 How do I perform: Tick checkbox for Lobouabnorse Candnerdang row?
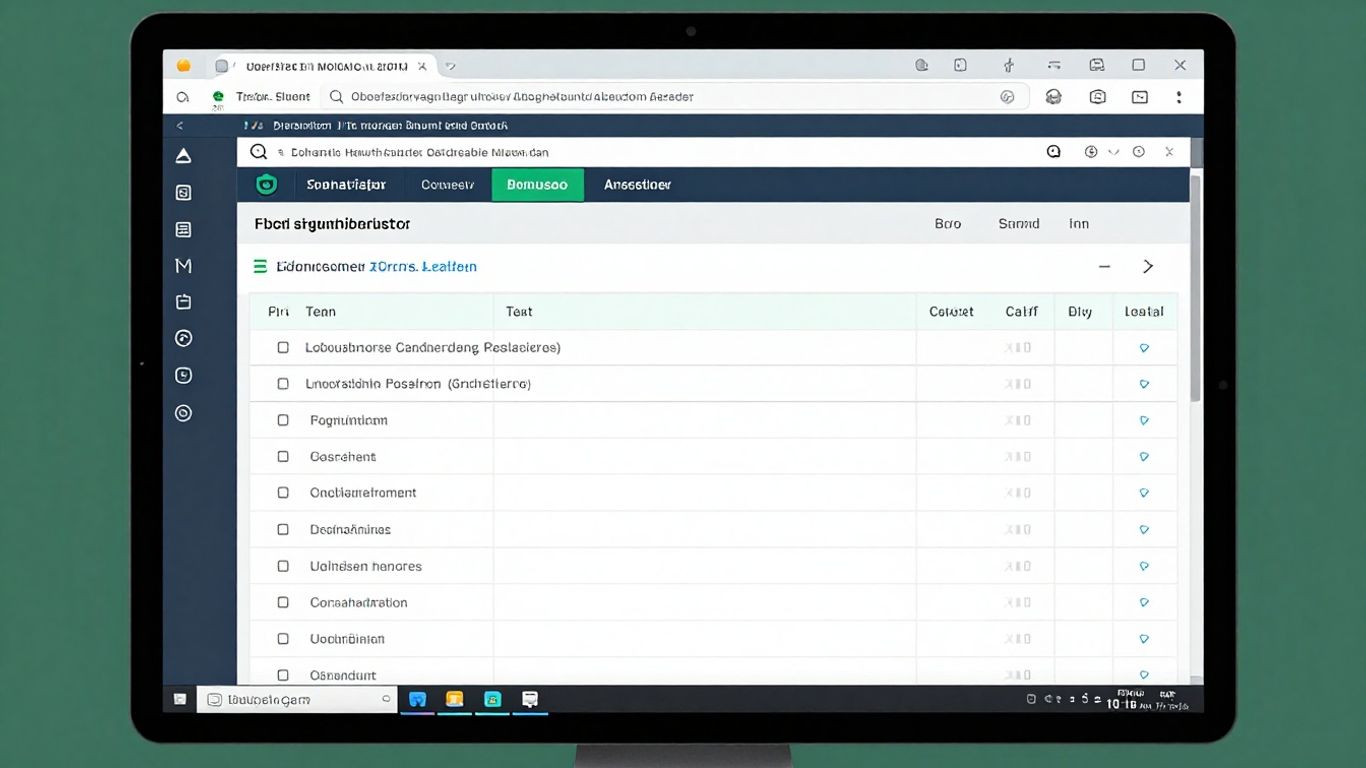pyautogui.click(x=283, y=348)
